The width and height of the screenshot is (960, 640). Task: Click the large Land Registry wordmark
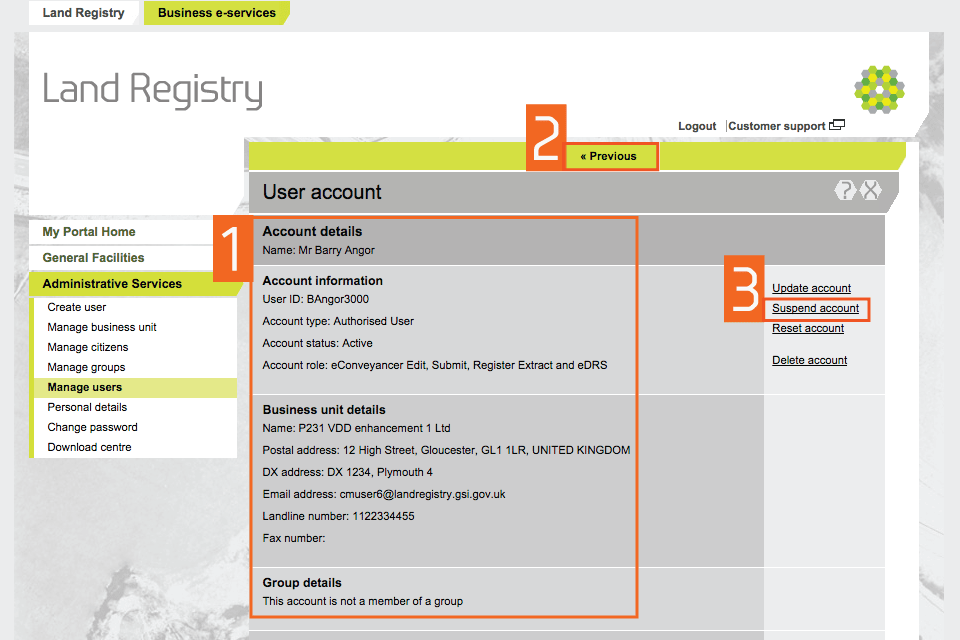[152, 89]
